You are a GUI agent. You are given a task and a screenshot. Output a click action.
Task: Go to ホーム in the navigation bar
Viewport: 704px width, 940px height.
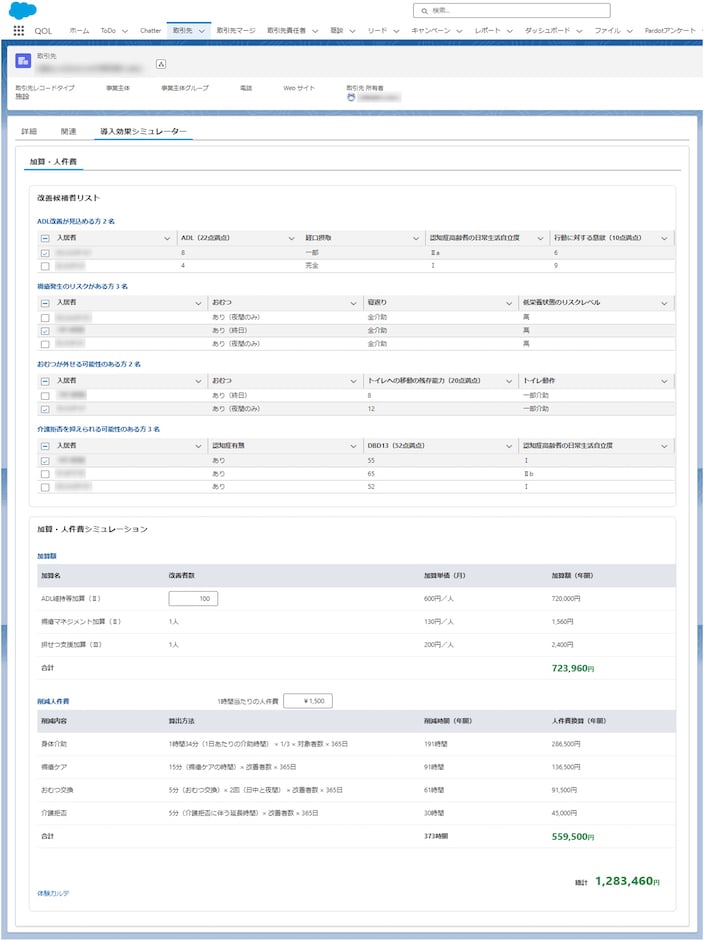click(x=79, y=31)
